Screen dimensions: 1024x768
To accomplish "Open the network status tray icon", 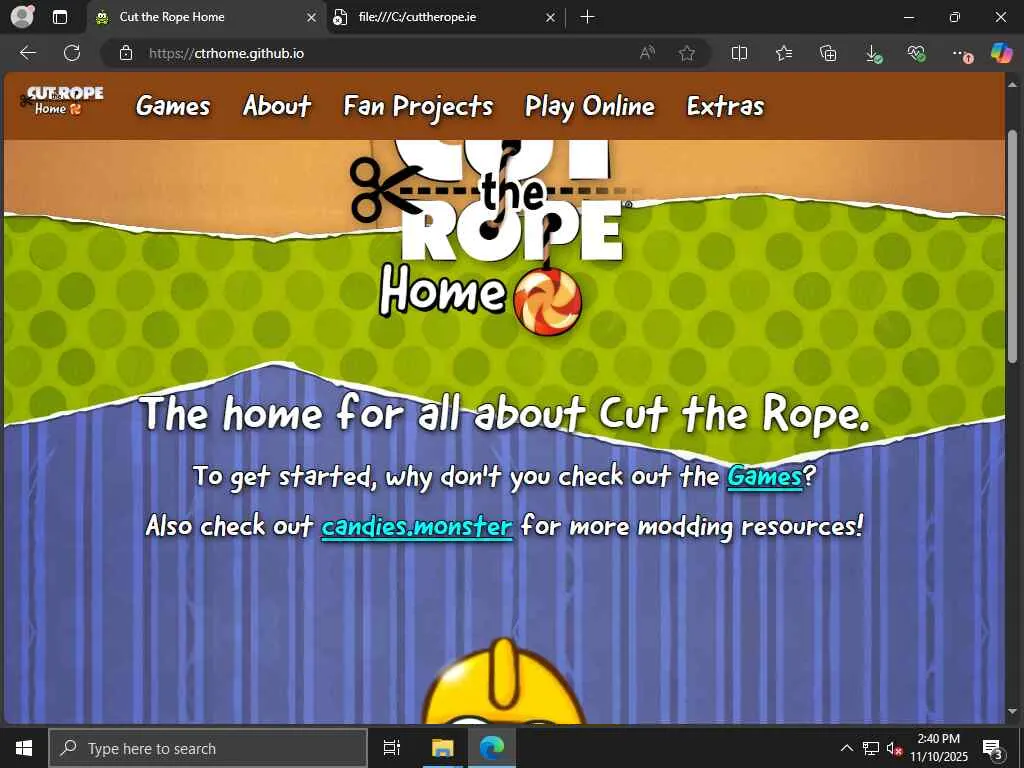I will tap(871, 748).
